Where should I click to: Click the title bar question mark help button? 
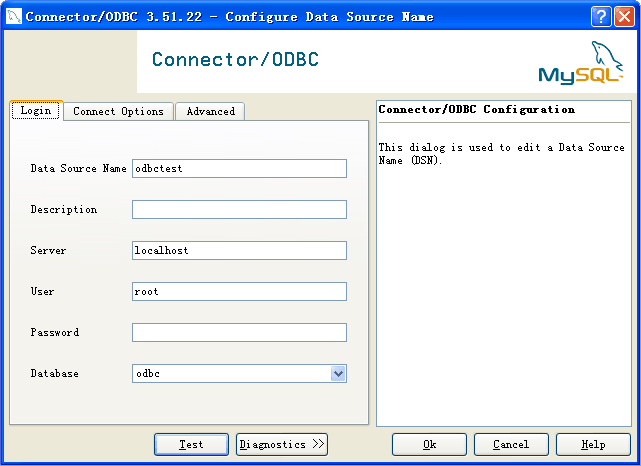(x=601, y=17)
